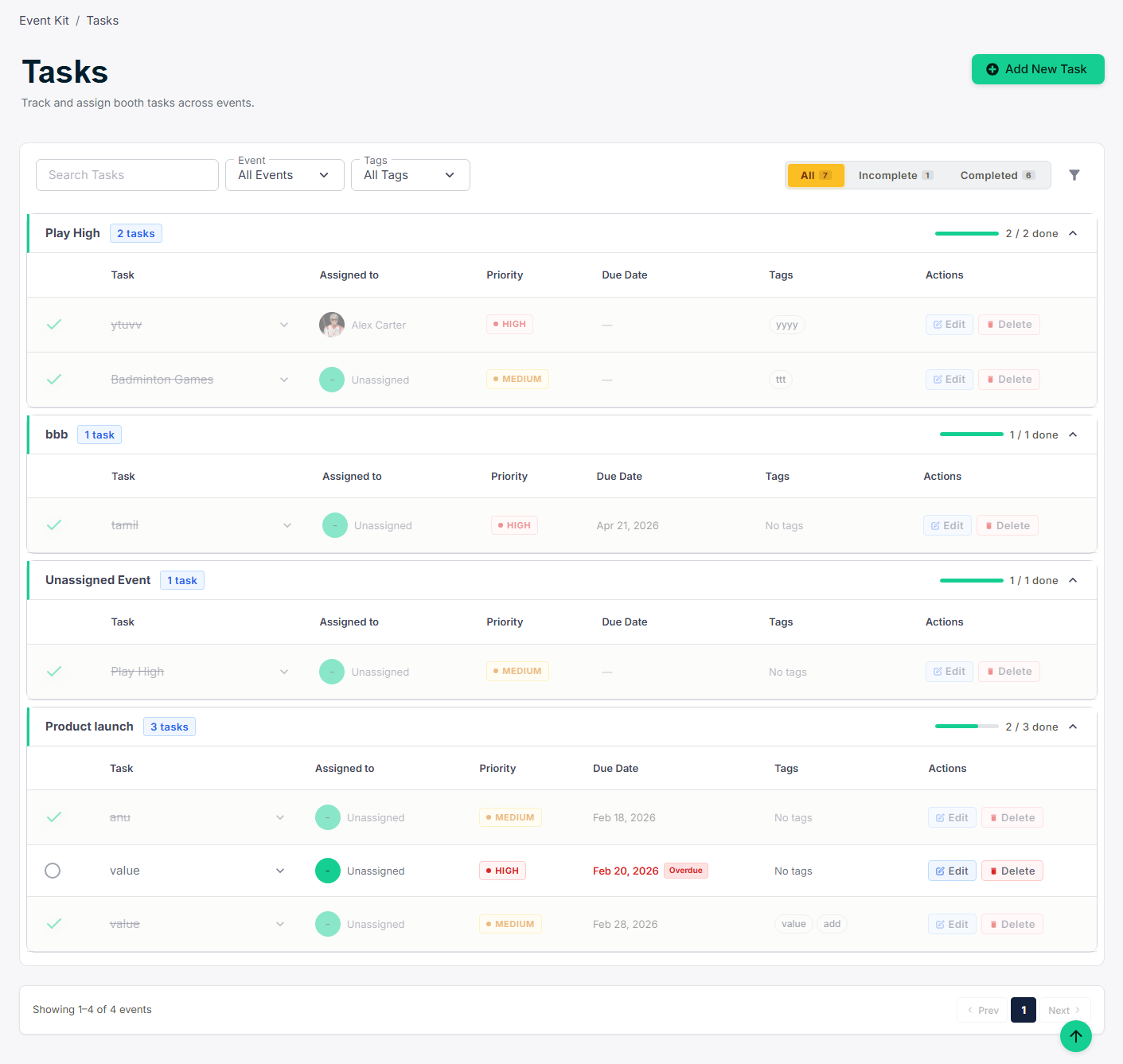The height and width of the screenshot is (1064, 1123).
Task: Mark incomplete 'value' task as done
Action: click(x=53, y=871)
